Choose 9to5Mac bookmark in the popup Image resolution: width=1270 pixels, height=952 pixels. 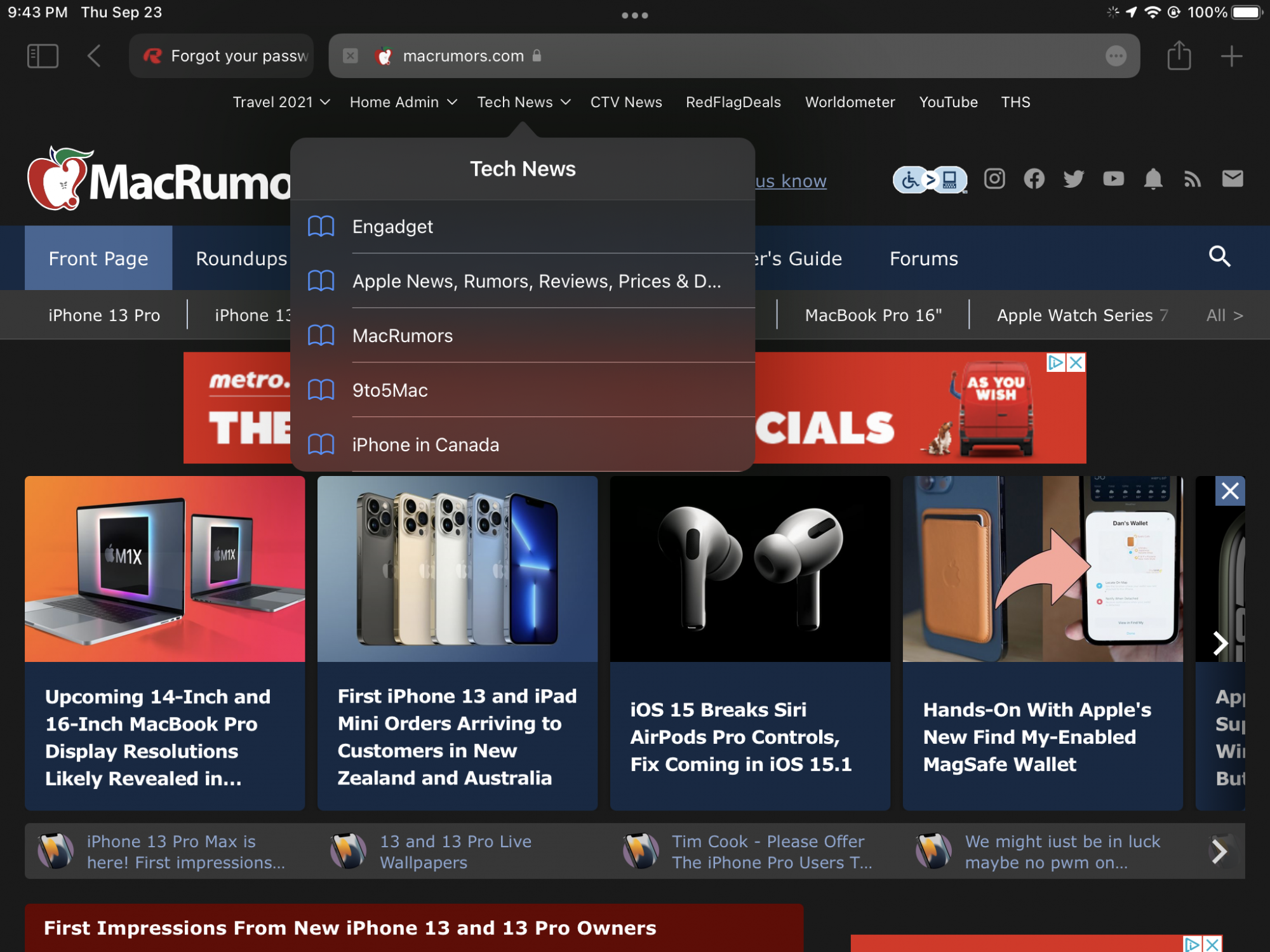[x=390, y=390]
